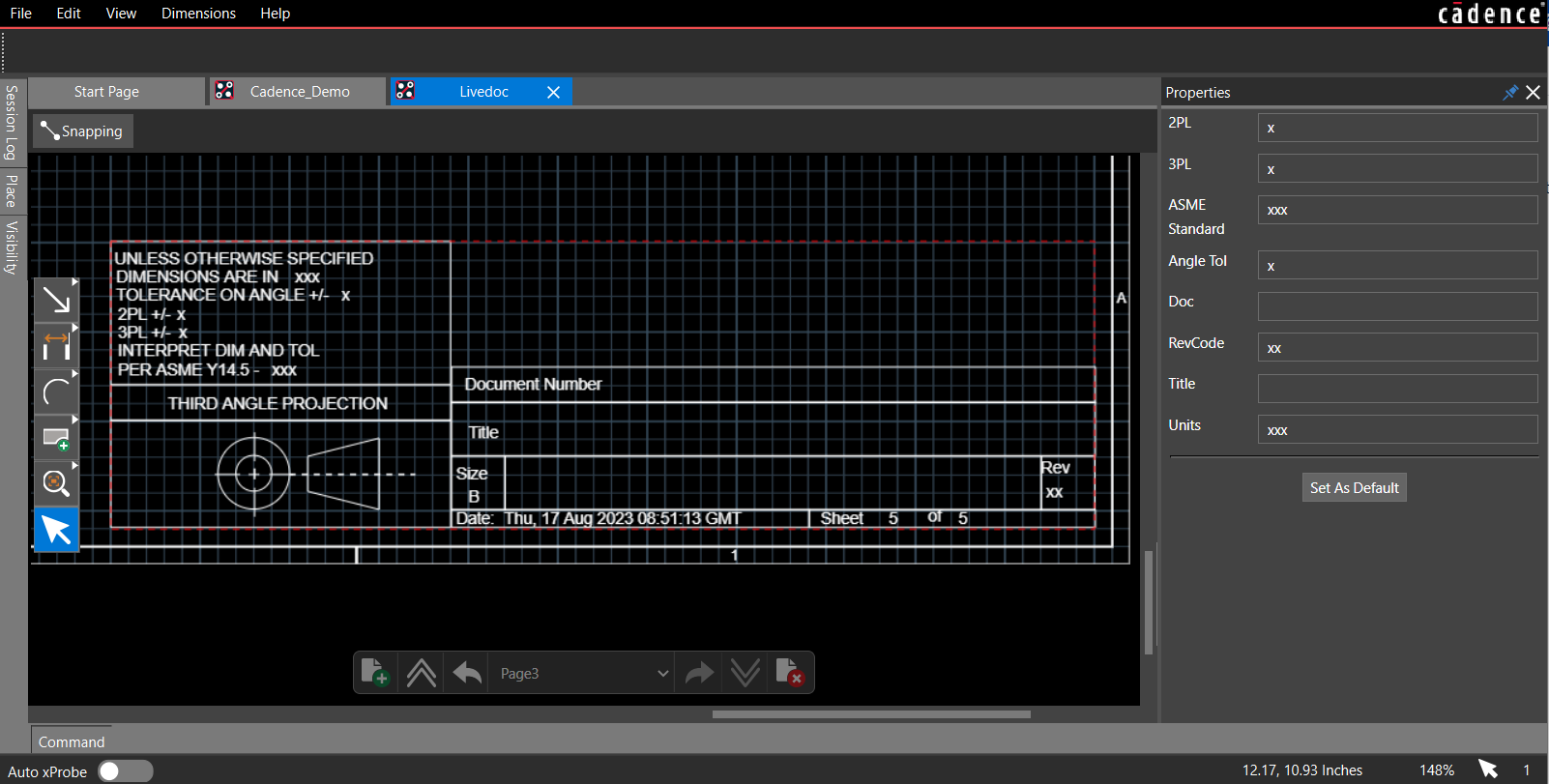The image size is (1549, 784).
Task: Open the Session Log side panel
Action: 12,122
